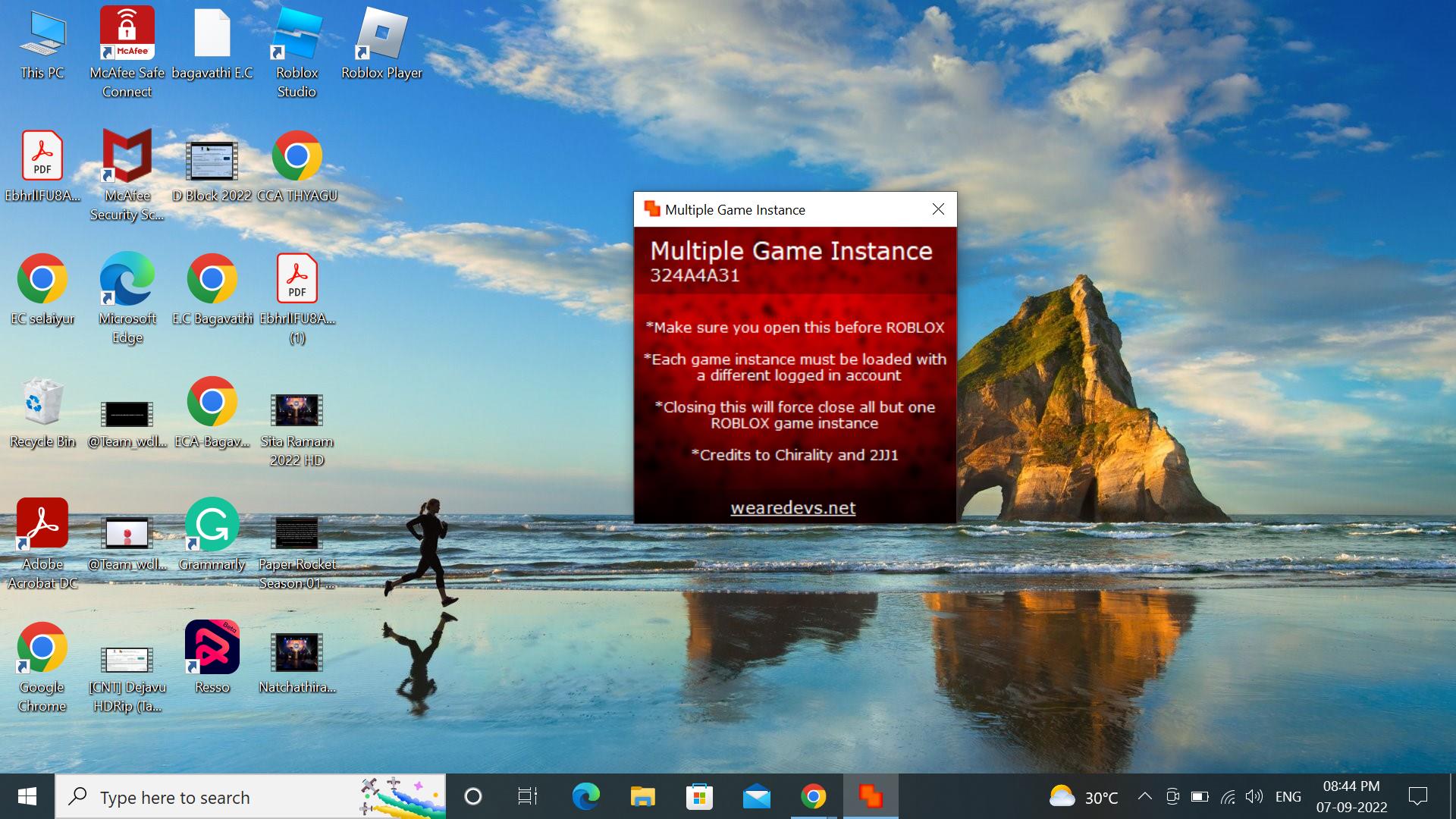Select Roblox Player desktop shortcut
The width and height of the screenshot is (1456, 819).
(381, 44)
